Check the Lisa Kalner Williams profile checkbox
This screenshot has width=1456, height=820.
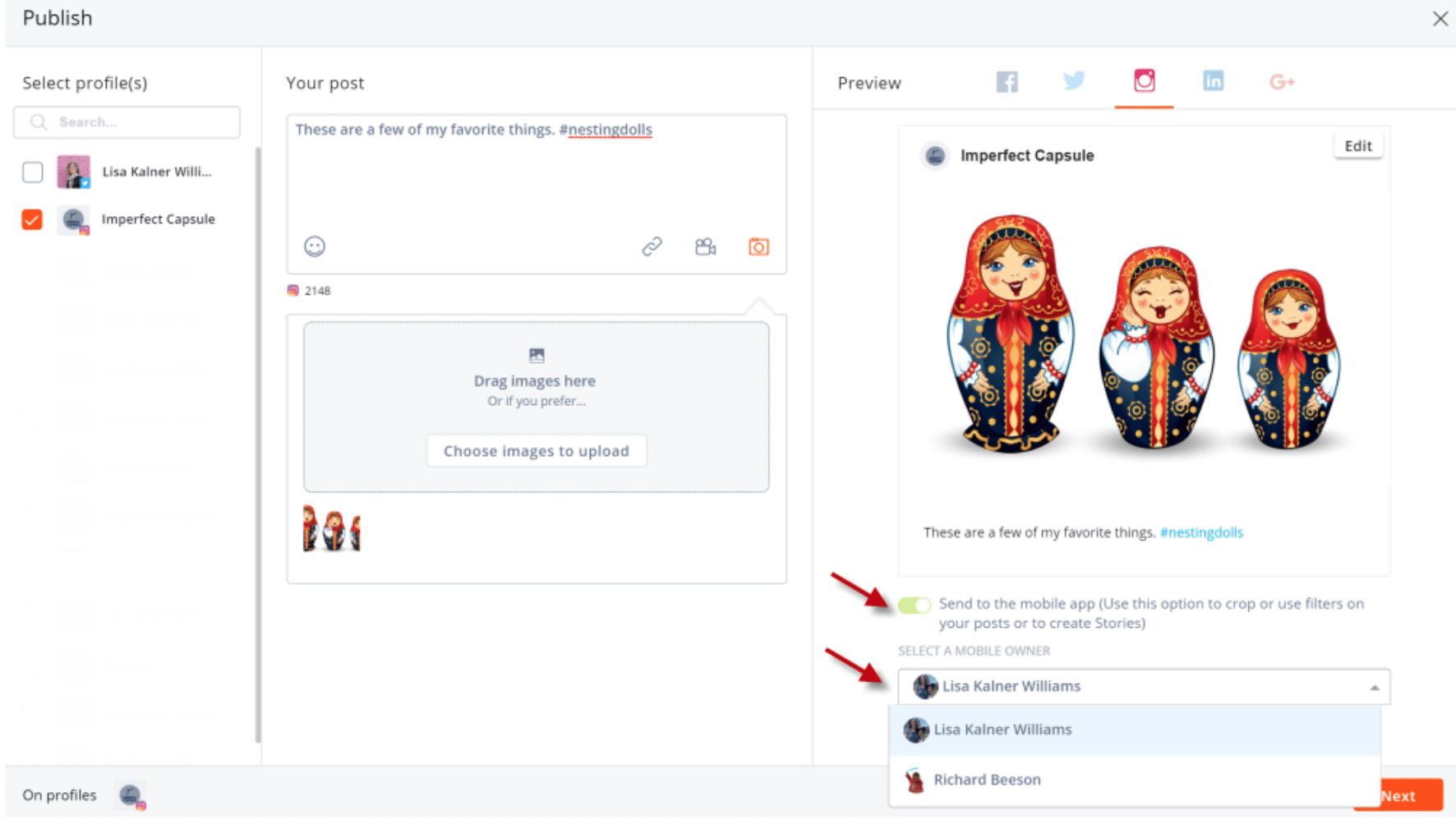33,172
